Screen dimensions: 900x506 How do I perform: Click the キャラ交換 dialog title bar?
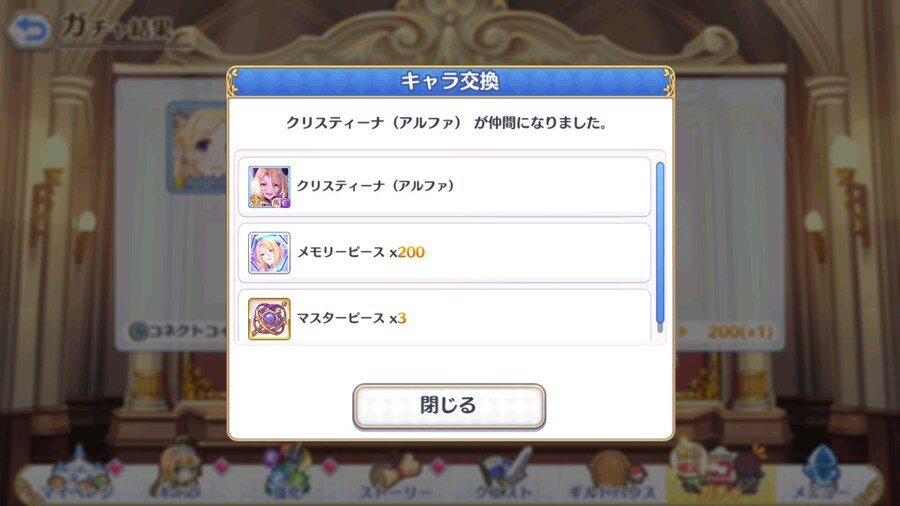click(x=450, y=81)
